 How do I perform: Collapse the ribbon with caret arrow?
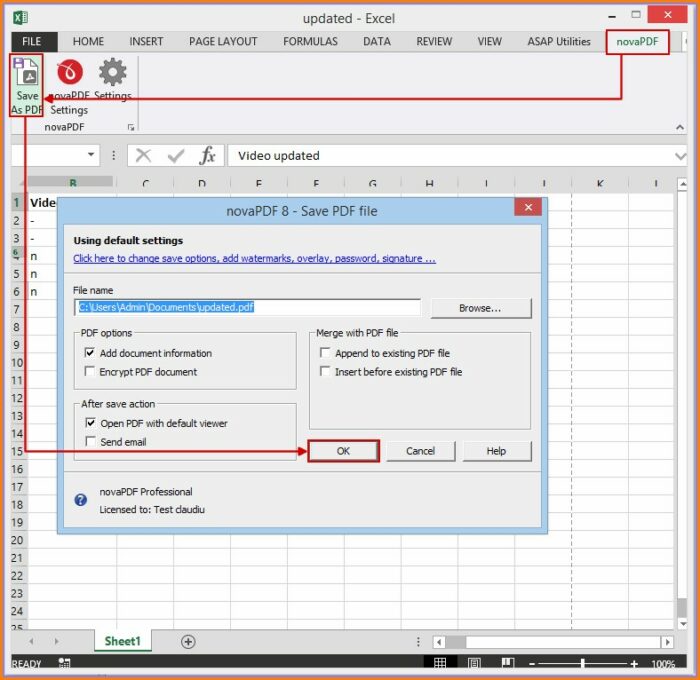(x=680, y=127)
